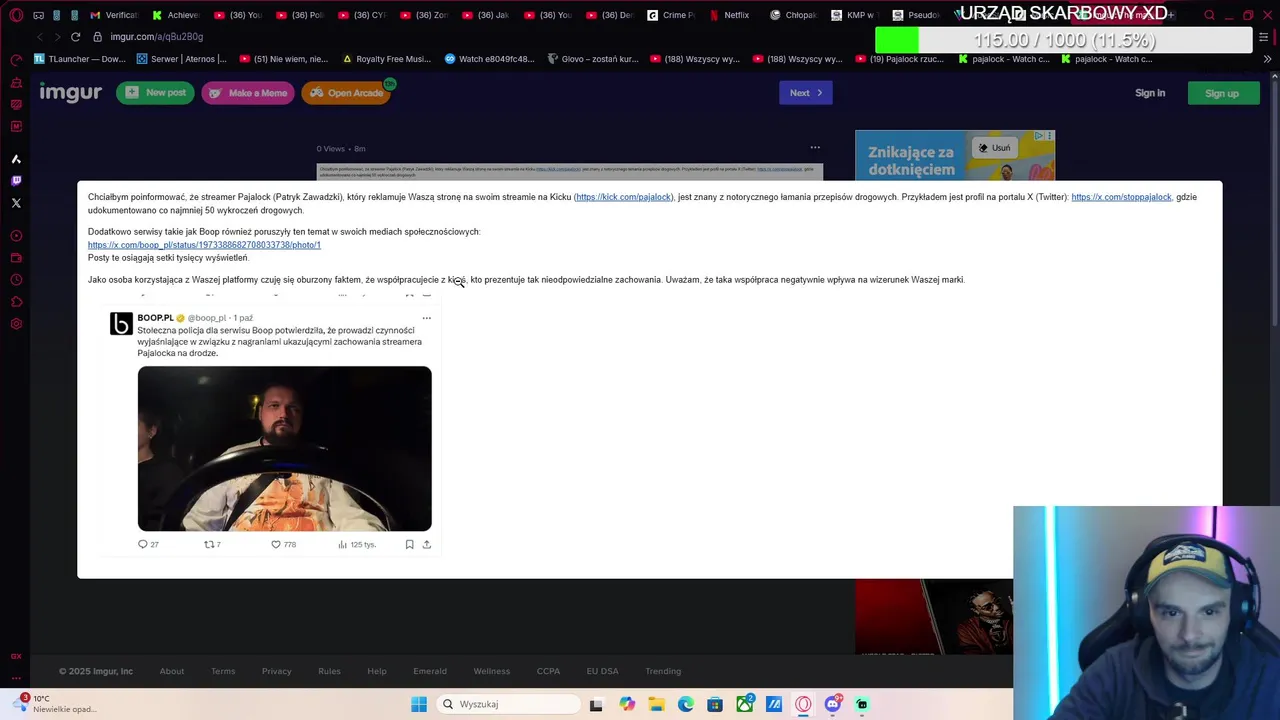This screenshot has width=1280, height=720.
Task: Click tweet views statistics icon
Action: click(x=342, y=544)
